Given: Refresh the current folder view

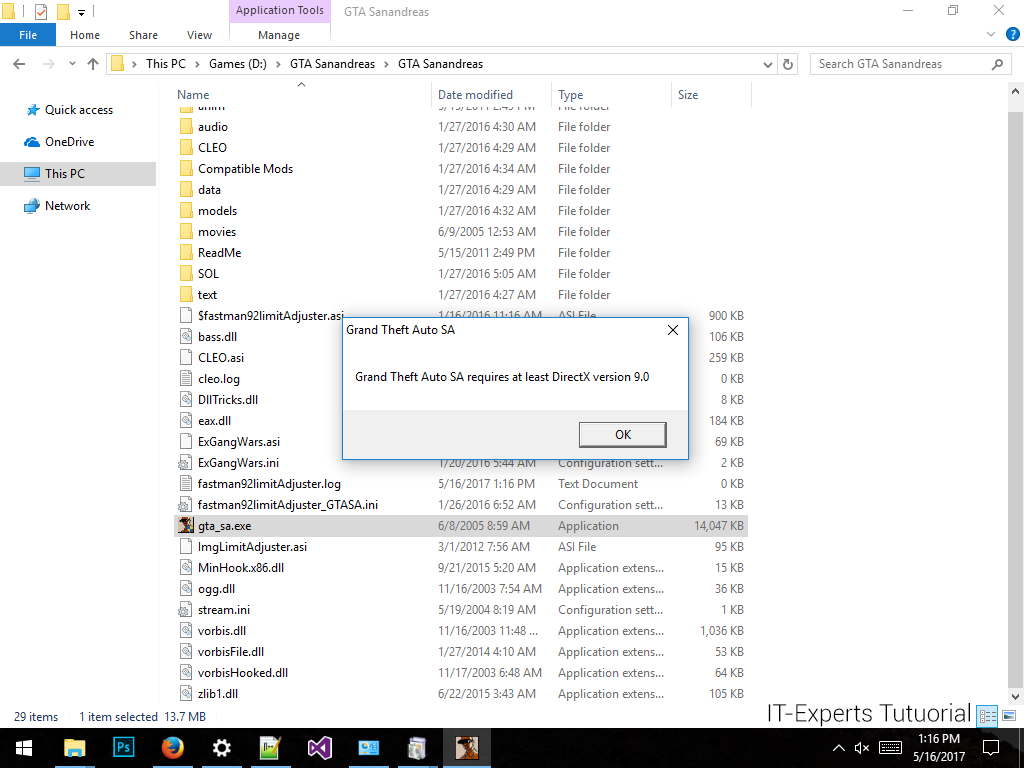Looking at the screenshot, I should 788,64.
